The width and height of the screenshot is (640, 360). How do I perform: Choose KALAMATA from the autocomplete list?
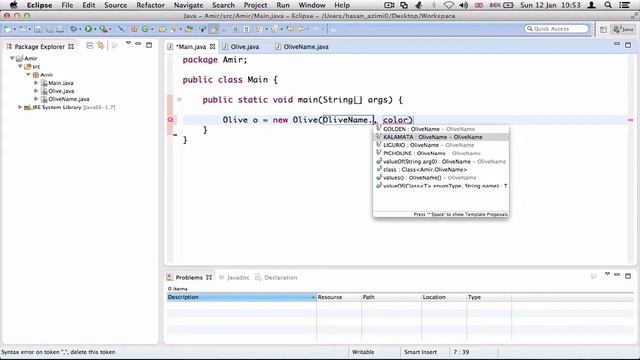(x=441, y=137)
